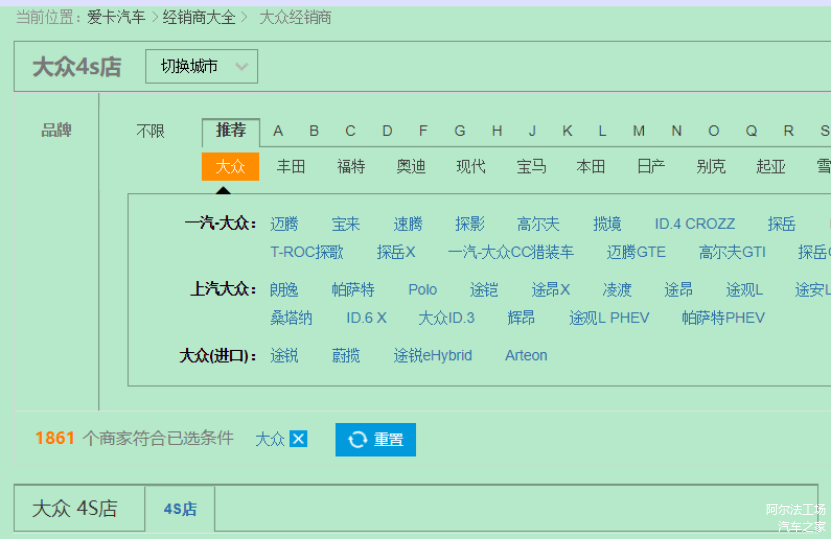Select brand letter Q
This screenshot has width=831, height=540.
pyautogui.click(x=752, y=131)
